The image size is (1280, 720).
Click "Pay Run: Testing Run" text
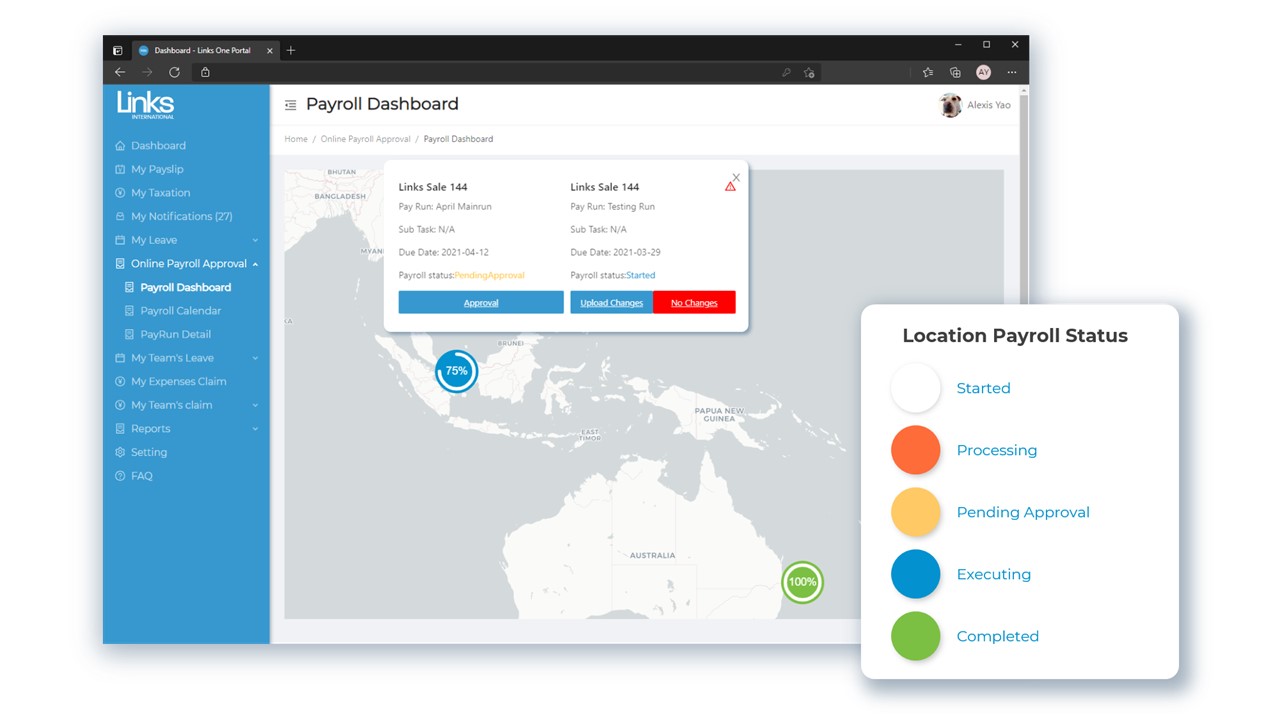coord(613,207)
